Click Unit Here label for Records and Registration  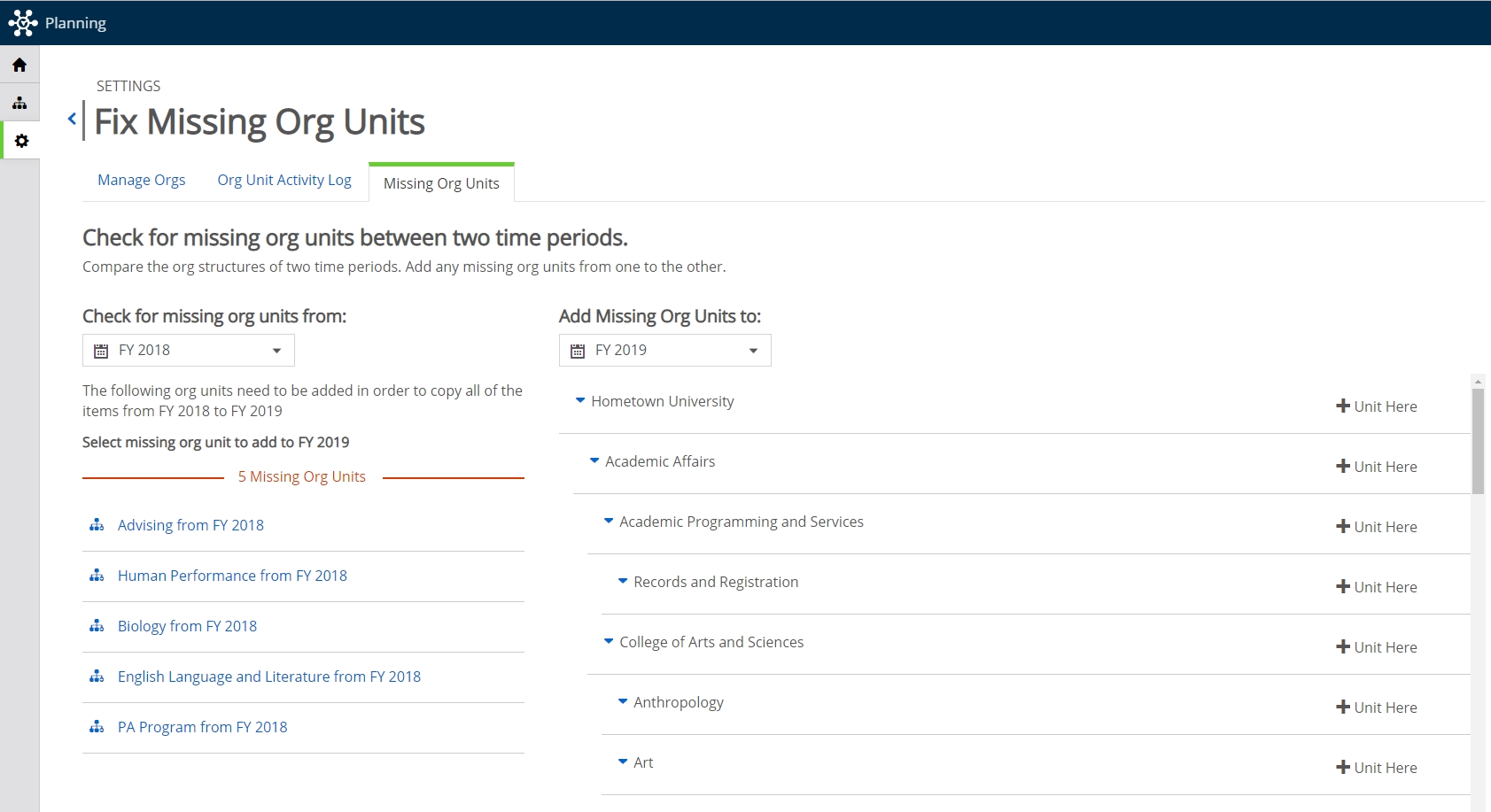pyautogui.click(x=1386, y=587)
